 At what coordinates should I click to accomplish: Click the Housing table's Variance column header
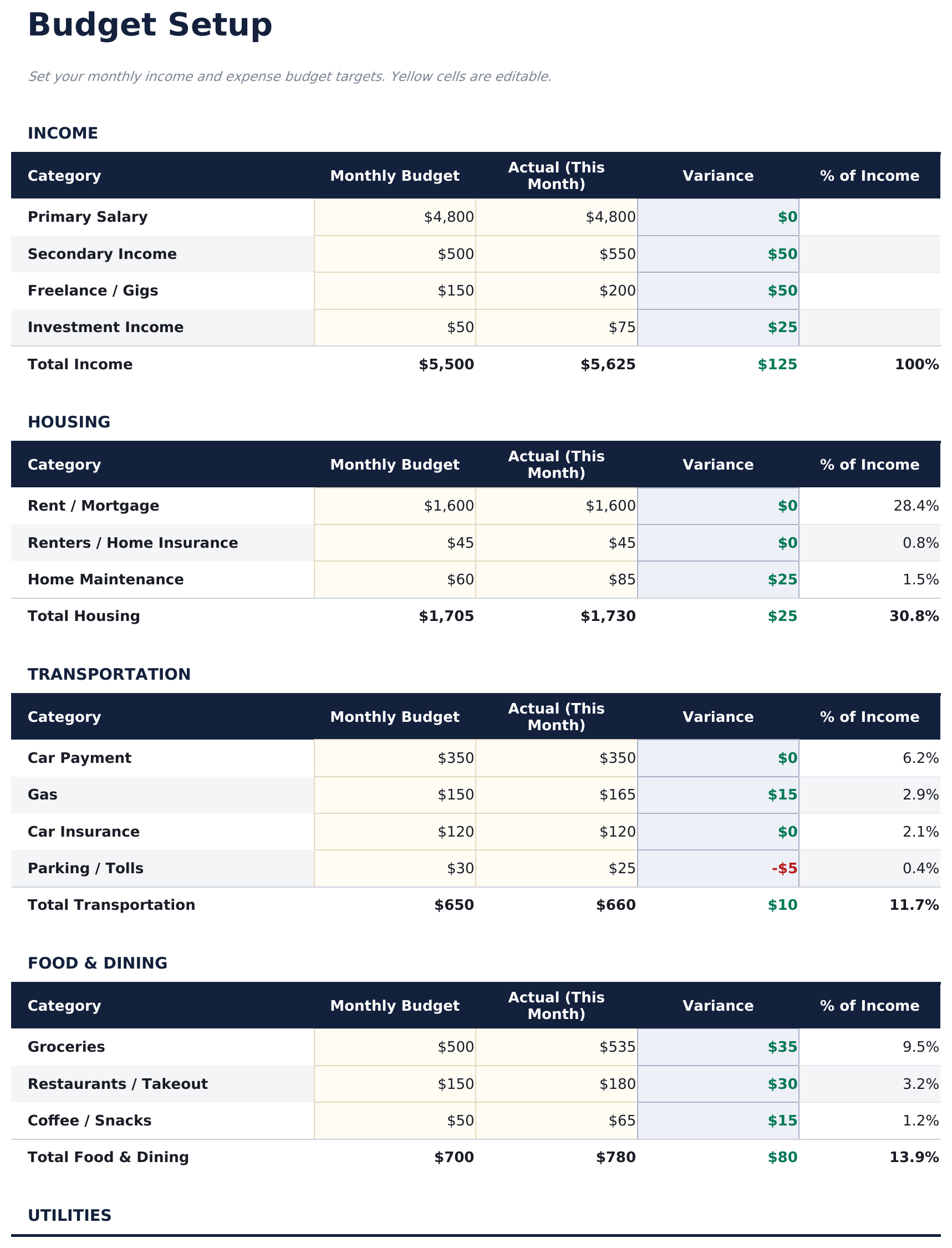pos(717,465)
